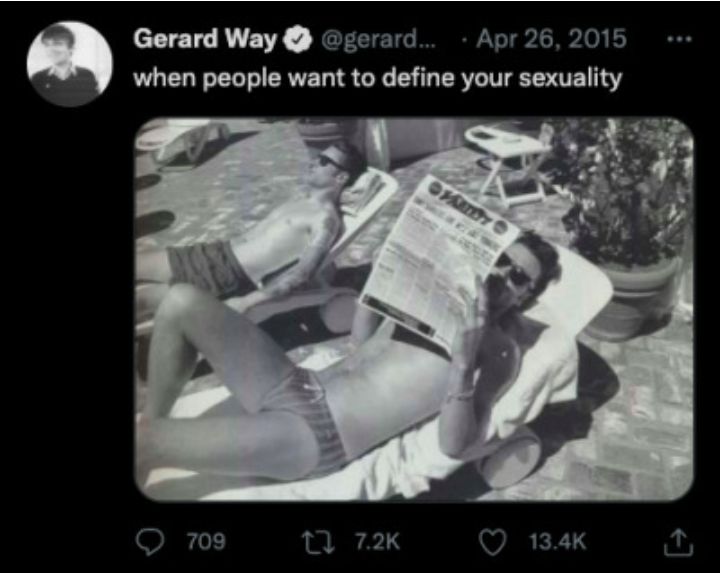Select the 7.2K retweets count
This screenshot has height=573, width=720.
pyautogui.click(x=377, y=541)
